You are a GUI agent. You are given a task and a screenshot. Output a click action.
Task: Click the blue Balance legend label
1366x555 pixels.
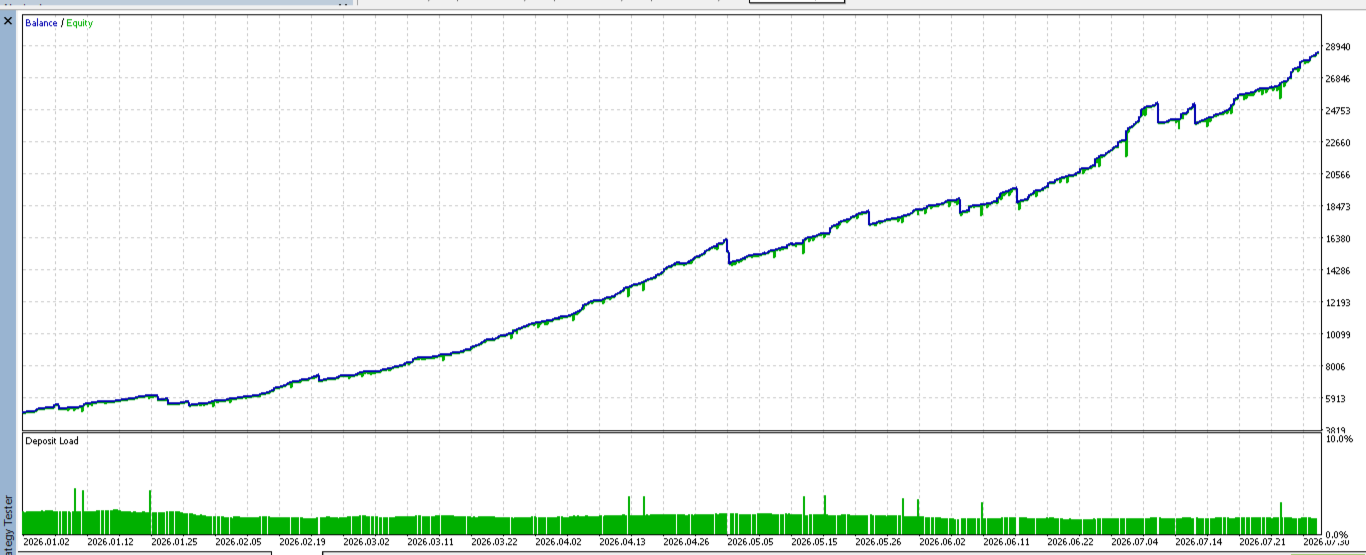41,22
